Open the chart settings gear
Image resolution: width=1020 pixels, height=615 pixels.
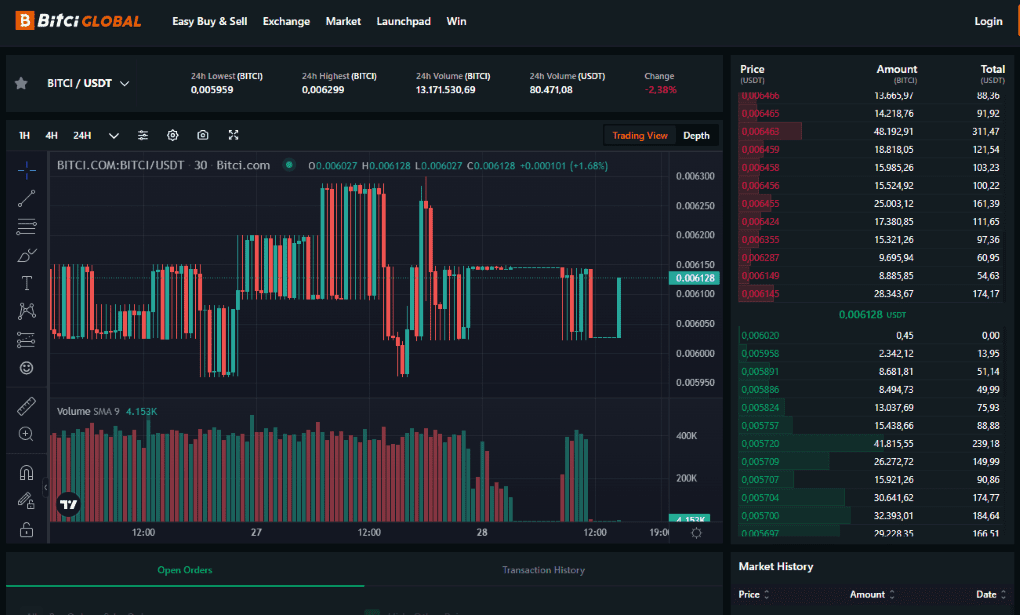pyautogui.click(x=172, y=135)
